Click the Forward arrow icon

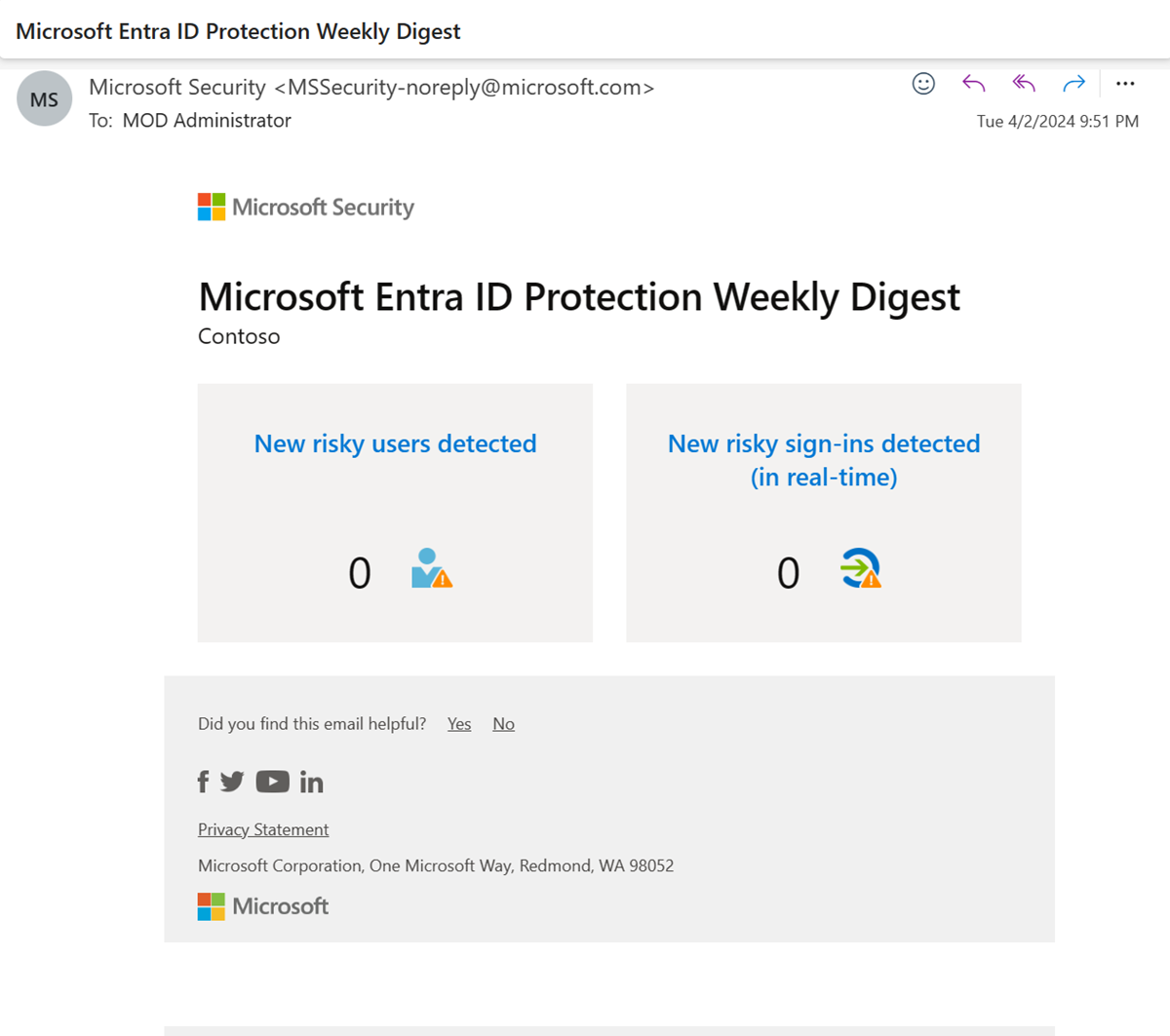[x=1073, y=84]
